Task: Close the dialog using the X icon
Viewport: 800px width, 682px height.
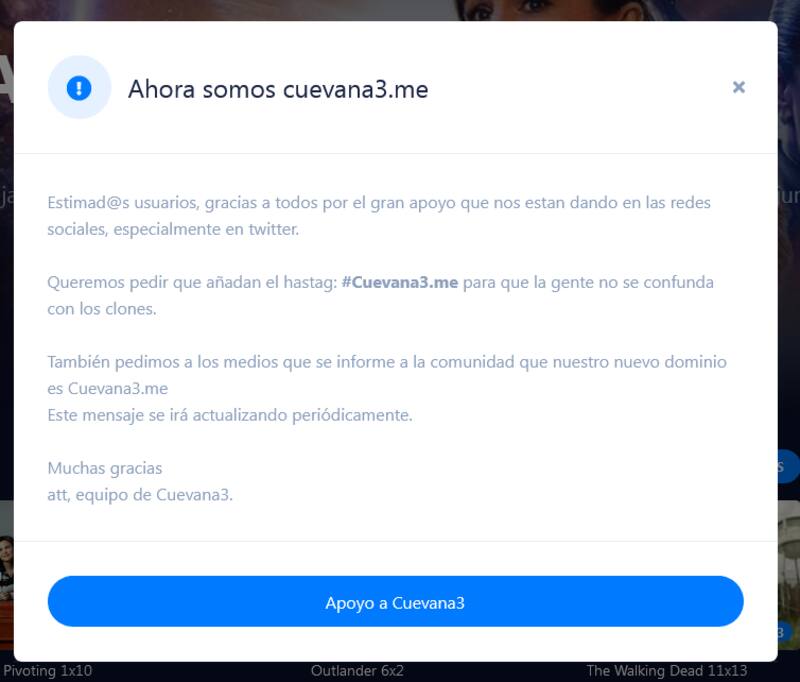Action: pyautogui.click(x=738, y=87)
